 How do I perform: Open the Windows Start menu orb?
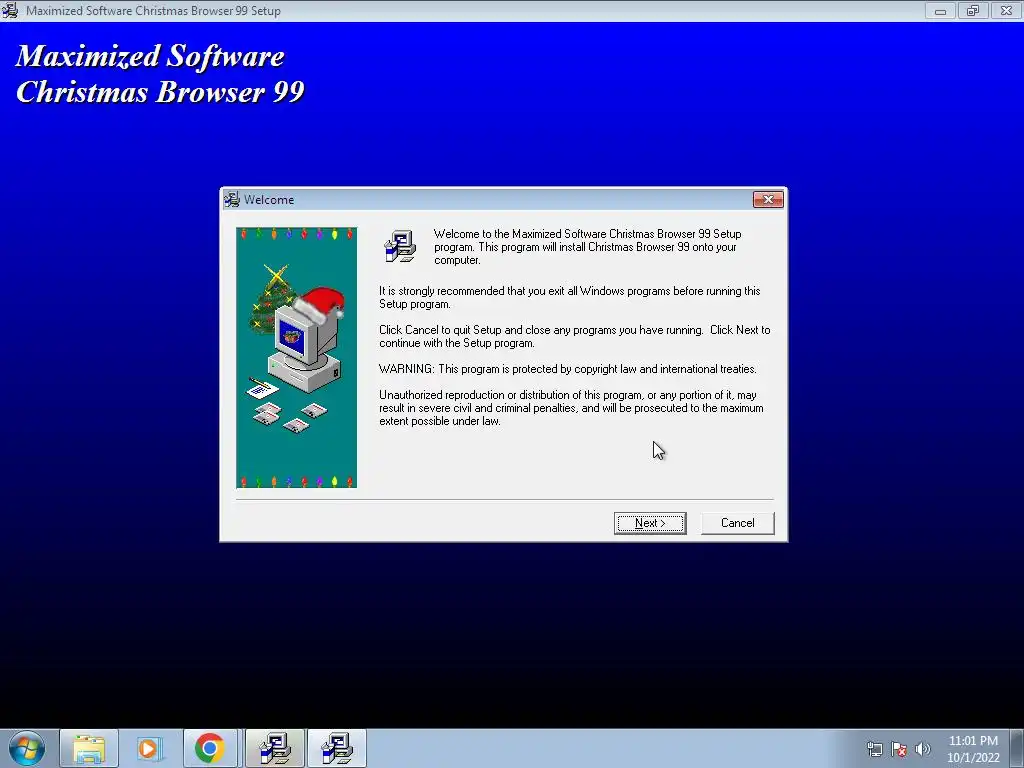tap(27, 748)
